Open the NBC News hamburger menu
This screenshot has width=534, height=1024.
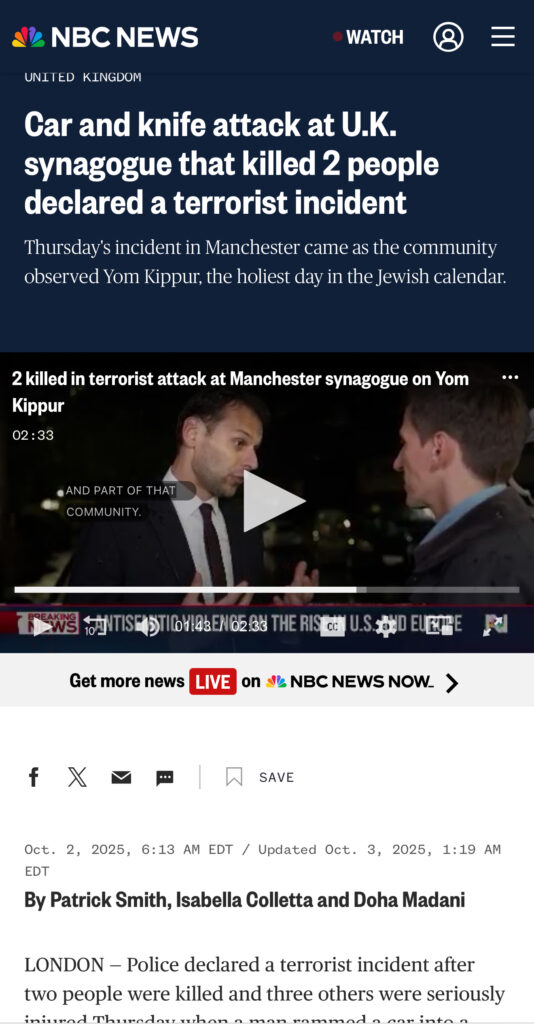click(x=503, y=37)
